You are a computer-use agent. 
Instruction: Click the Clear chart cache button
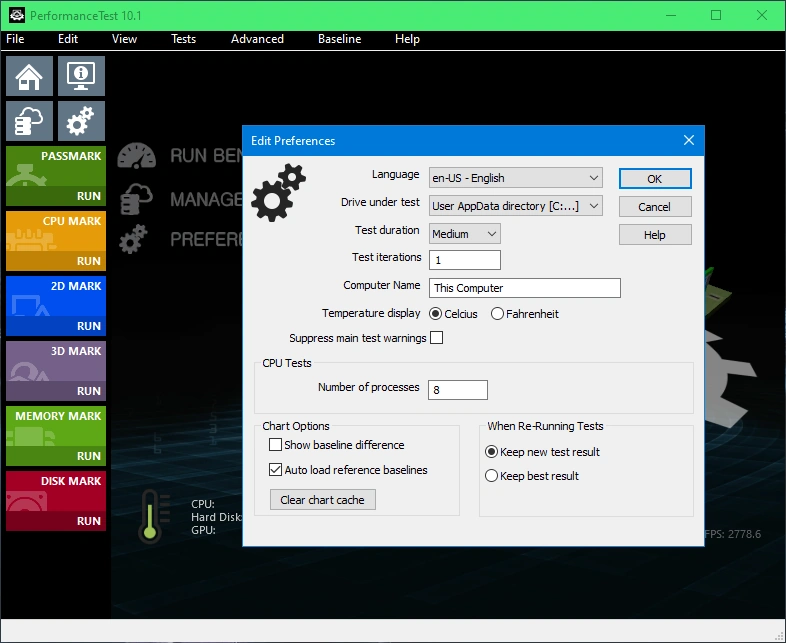point(323,500)
